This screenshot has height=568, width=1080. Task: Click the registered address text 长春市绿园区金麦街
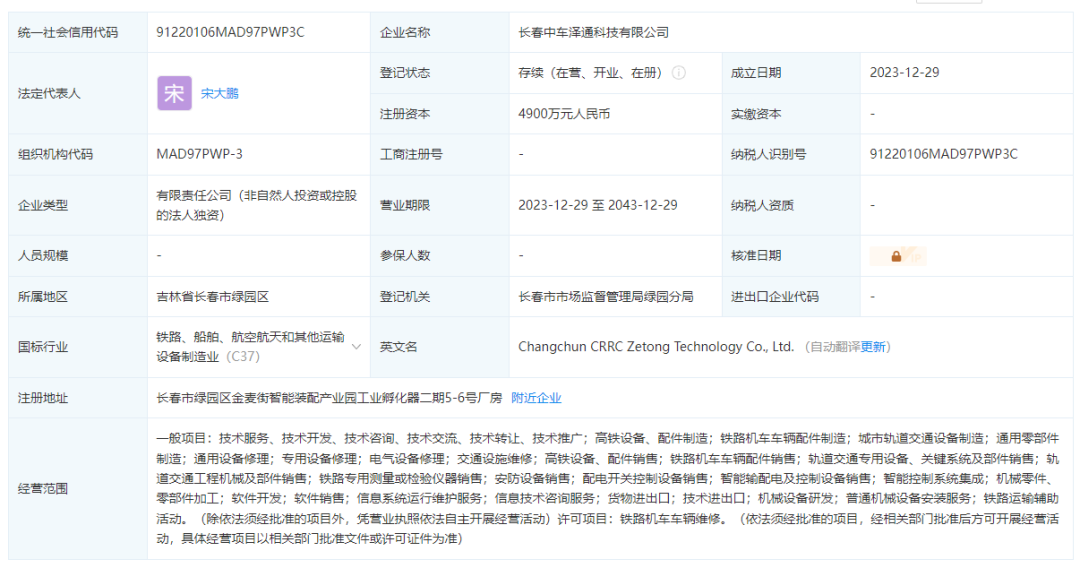click(328, 398)
